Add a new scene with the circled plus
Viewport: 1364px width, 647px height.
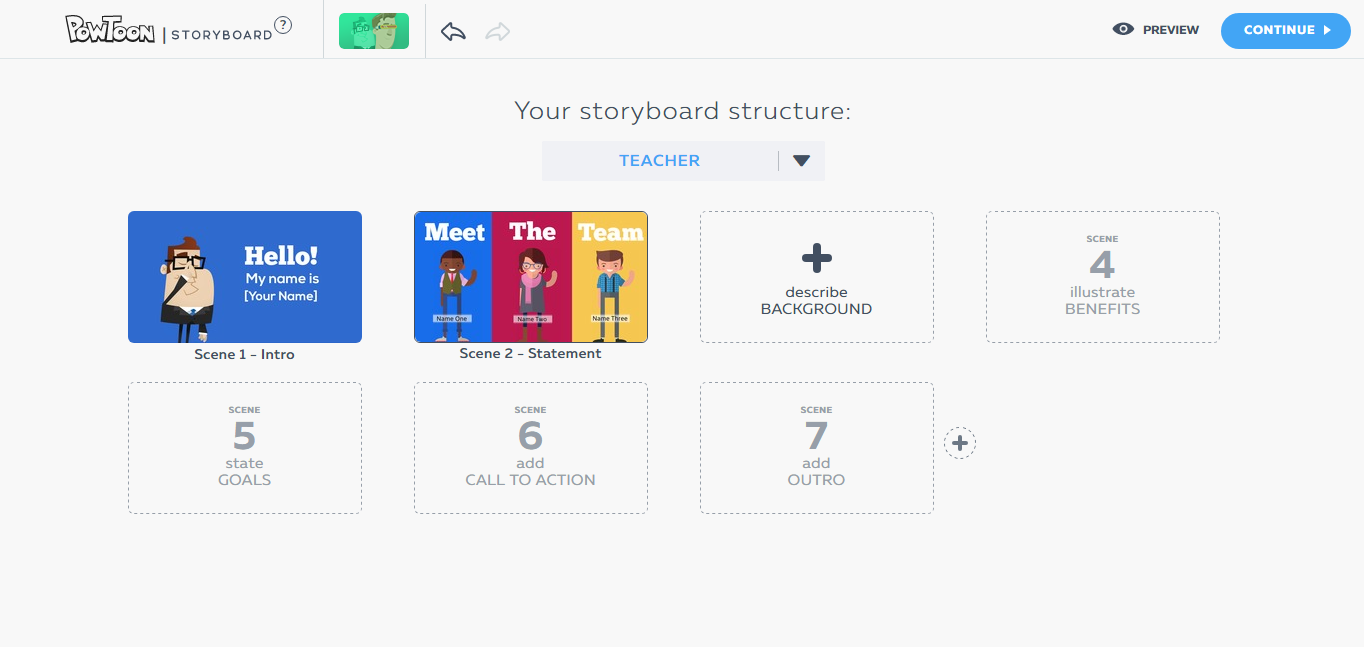960,443
